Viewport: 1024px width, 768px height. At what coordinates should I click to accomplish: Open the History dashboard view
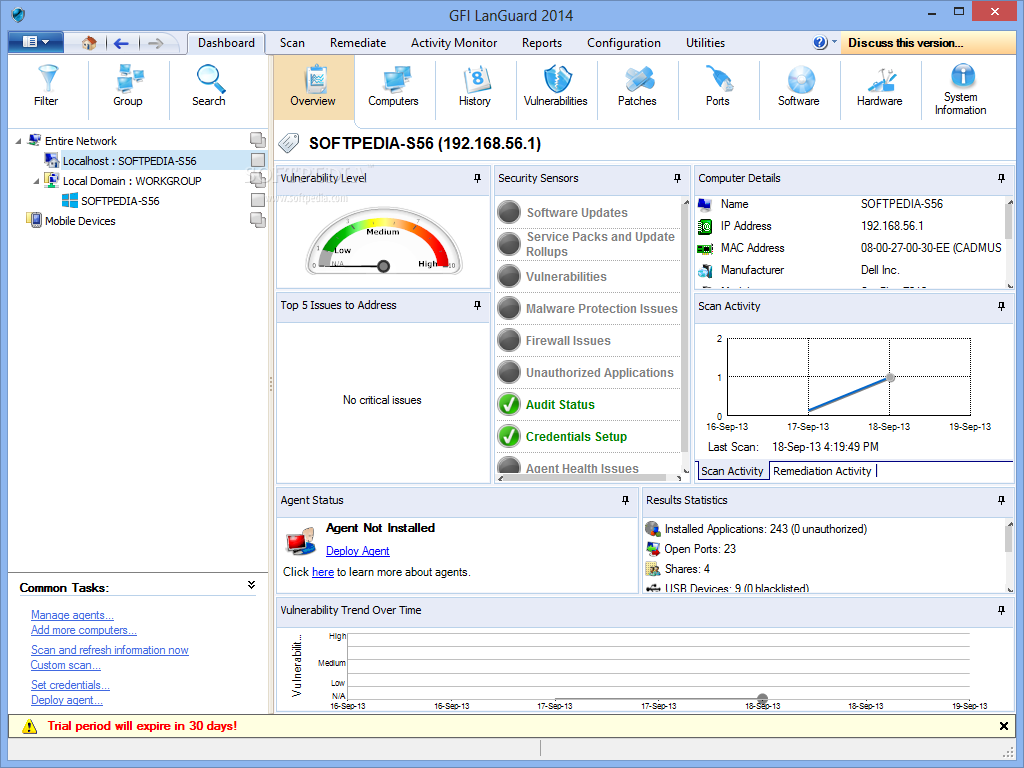click(x=475, y=86)
